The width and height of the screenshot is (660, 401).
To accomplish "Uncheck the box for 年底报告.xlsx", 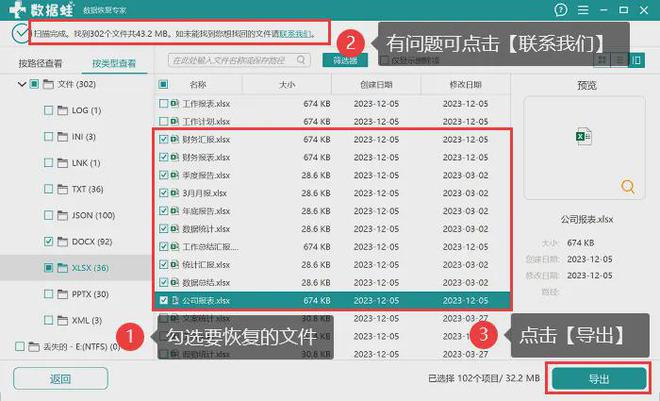I will pos(163,211).
